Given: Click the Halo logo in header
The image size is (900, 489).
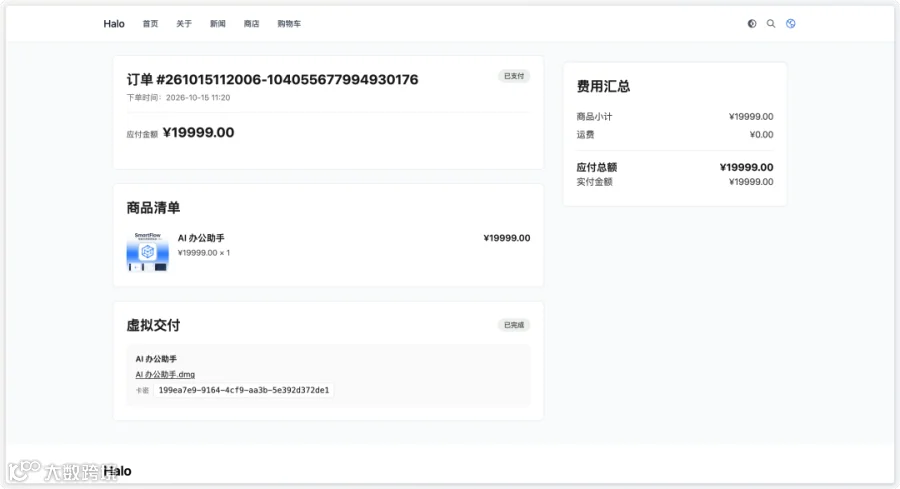Looking at the screenshot, I should pyautogui.click(x=114, y=24).
